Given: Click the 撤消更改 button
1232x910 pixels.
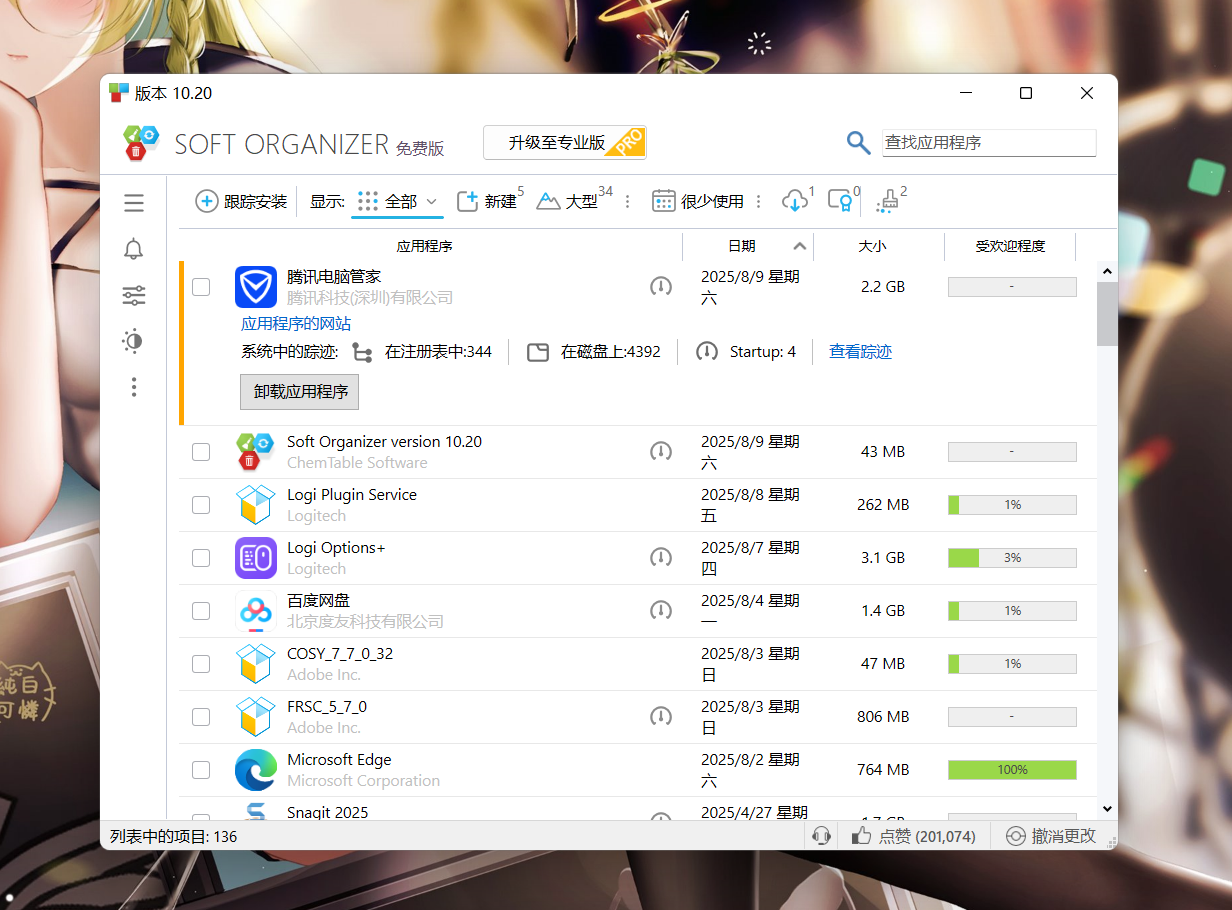Looking at the screenshot, I should 1050,836.
